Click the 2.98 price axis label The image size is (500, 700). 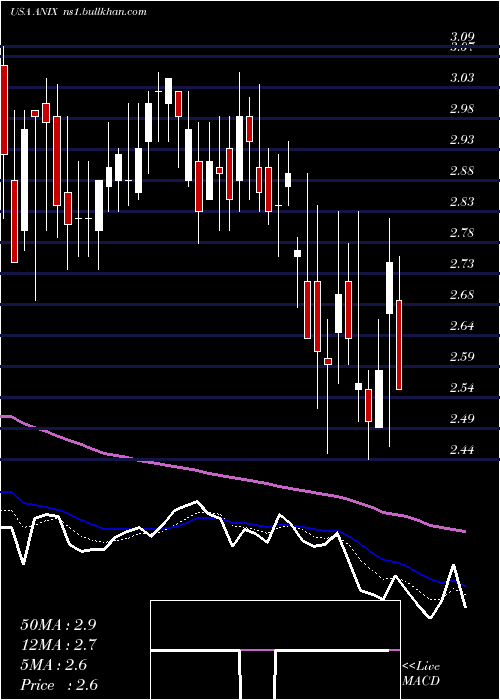pyautogui.click(x=462, y=109)
